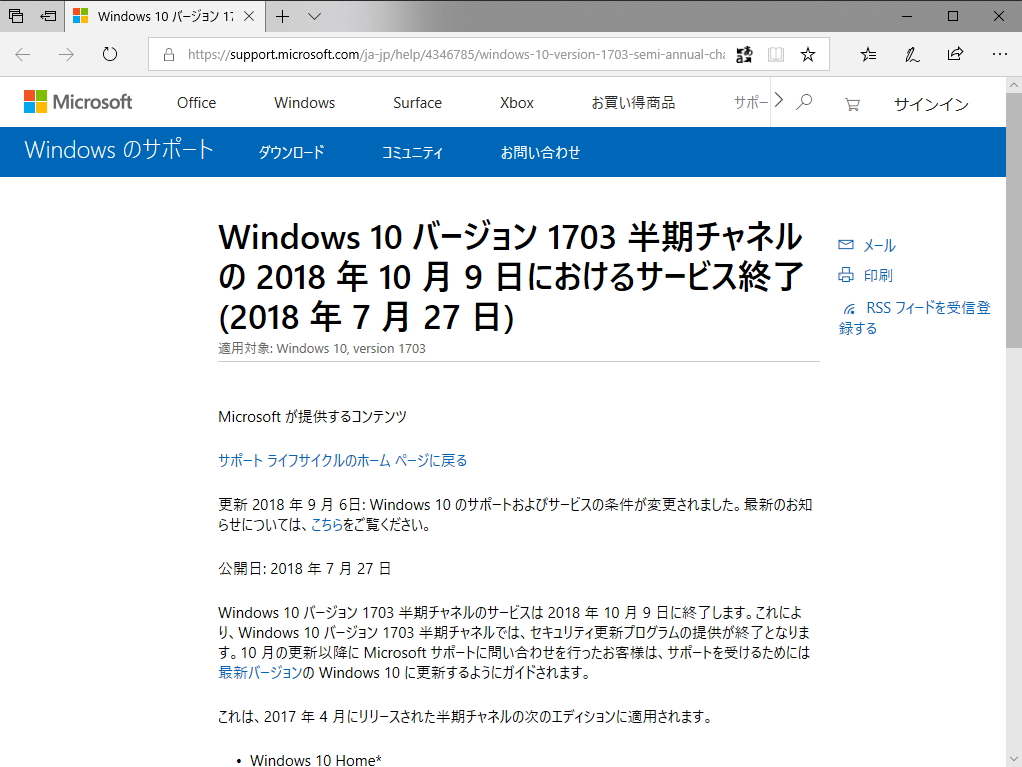The width and height of the screenshot is (1022, 767).
Task: Open the tabs you've set aside icon
Action: 16,16
